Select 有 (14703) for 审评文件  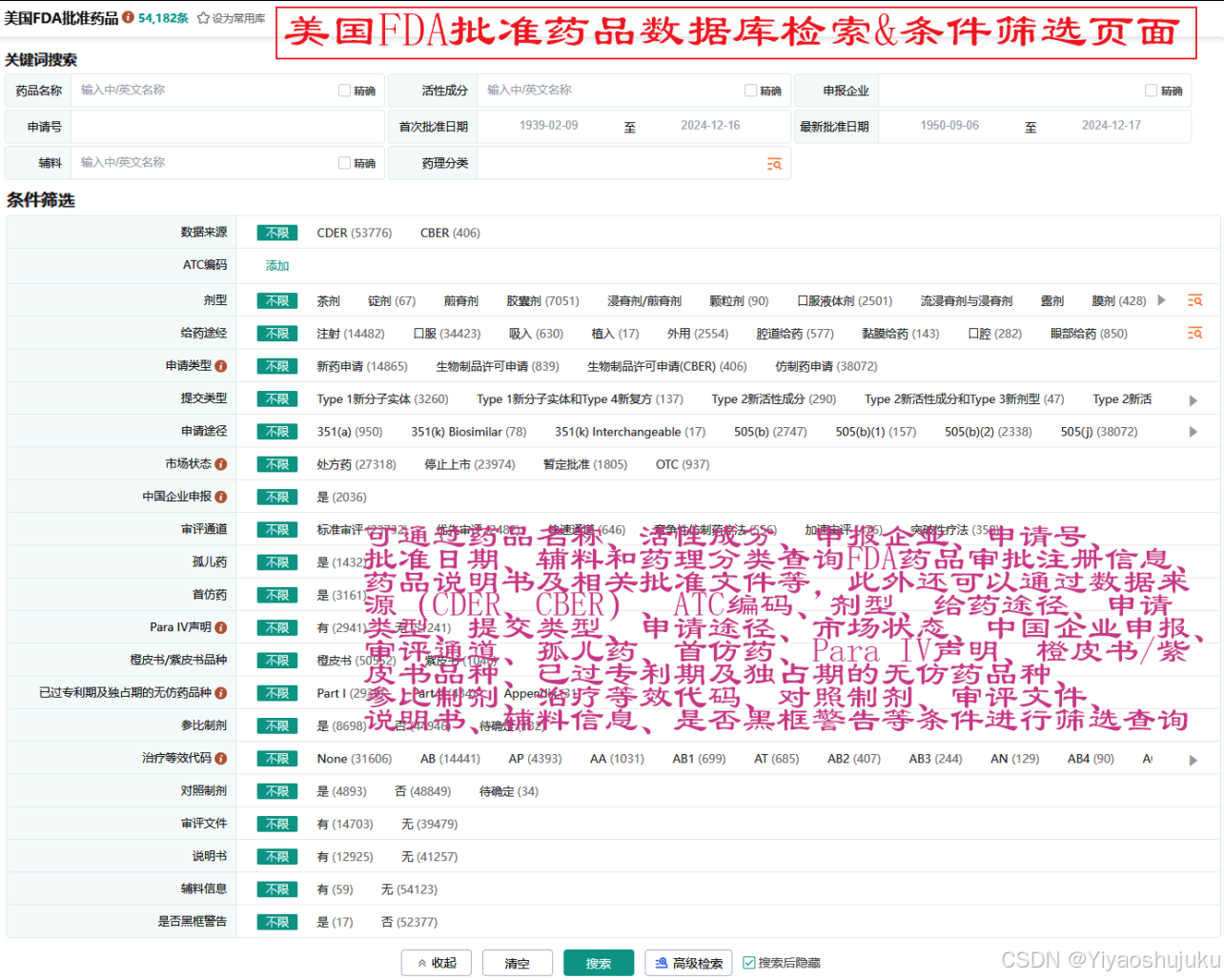[345, 824]
